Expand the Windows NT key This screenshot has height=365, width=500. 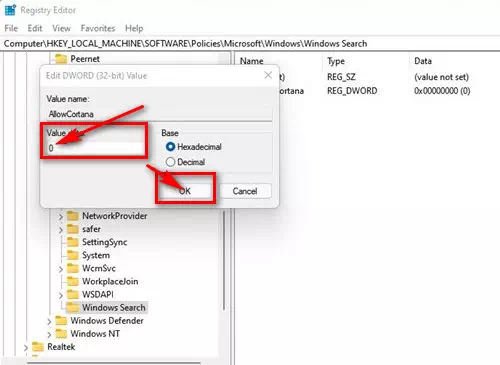point(49,334)
